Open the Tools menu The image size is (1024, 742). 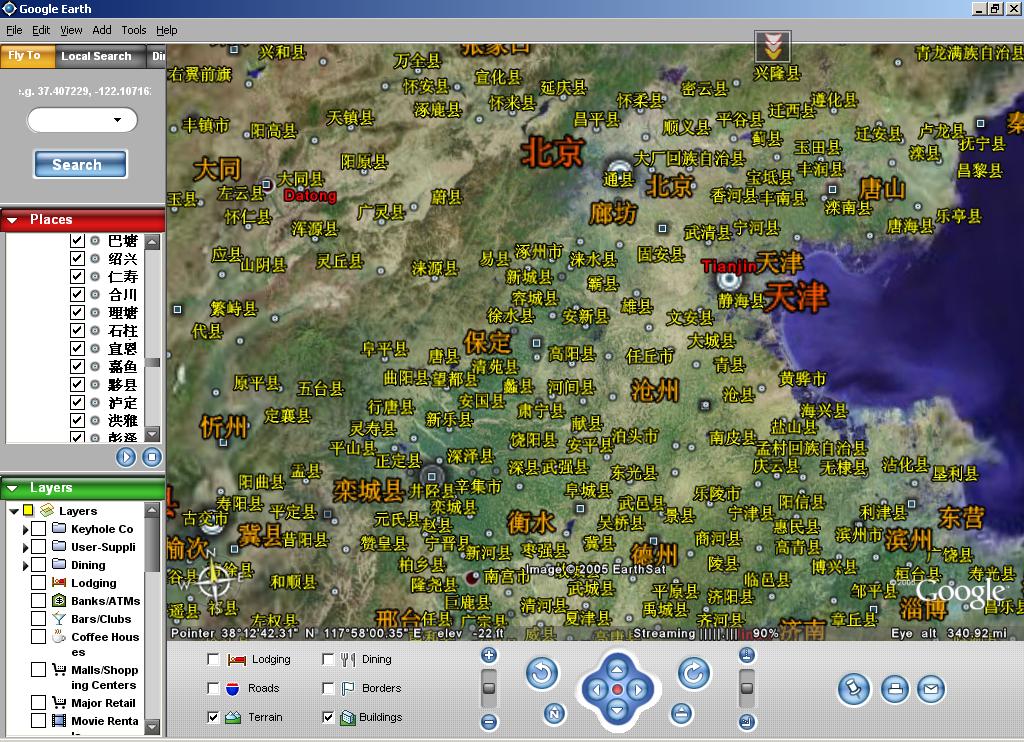tap(133, 30)
